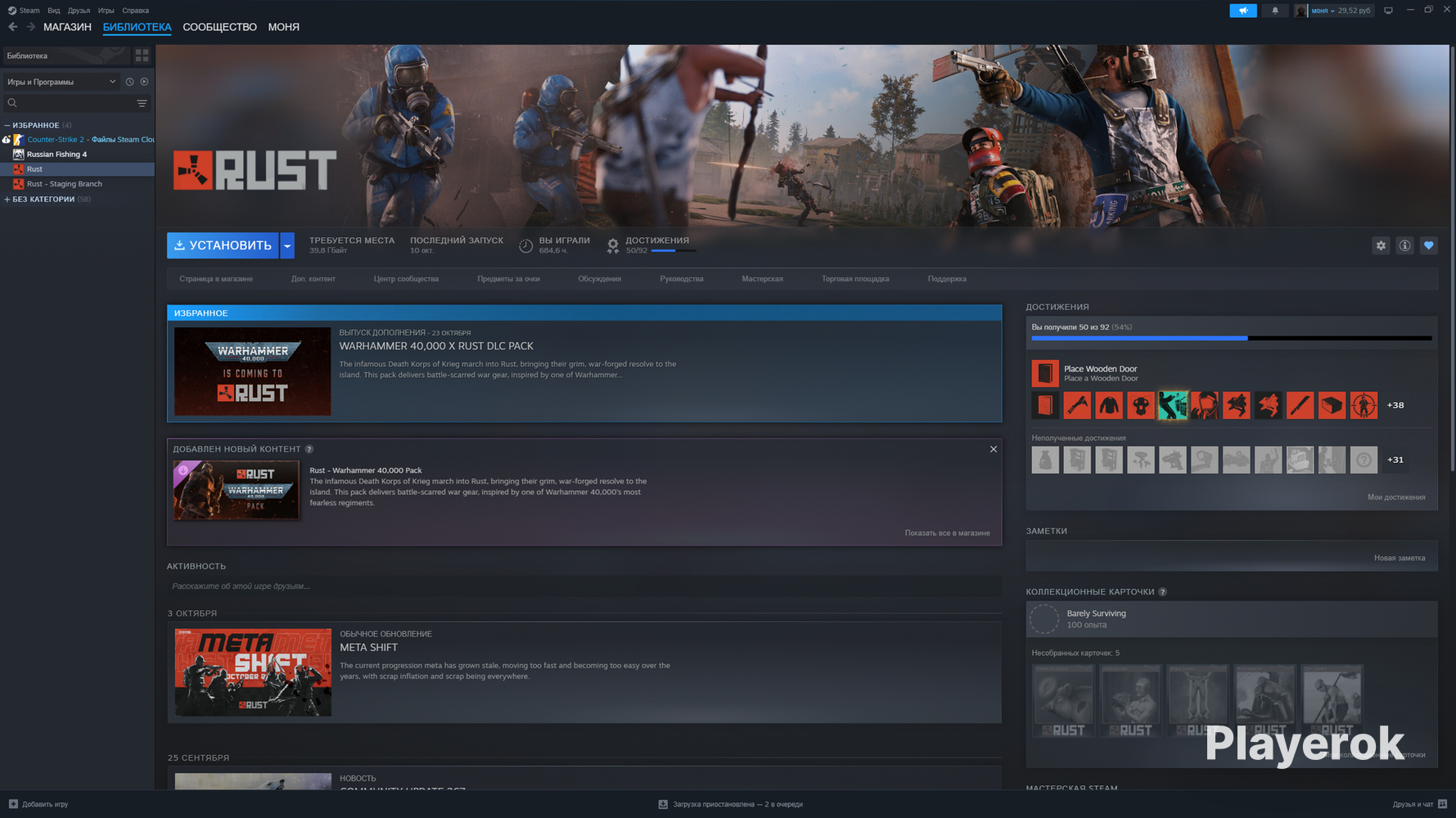Open the notifications bell
The image size is (1456, 818).
click(x=1275, y=11)
